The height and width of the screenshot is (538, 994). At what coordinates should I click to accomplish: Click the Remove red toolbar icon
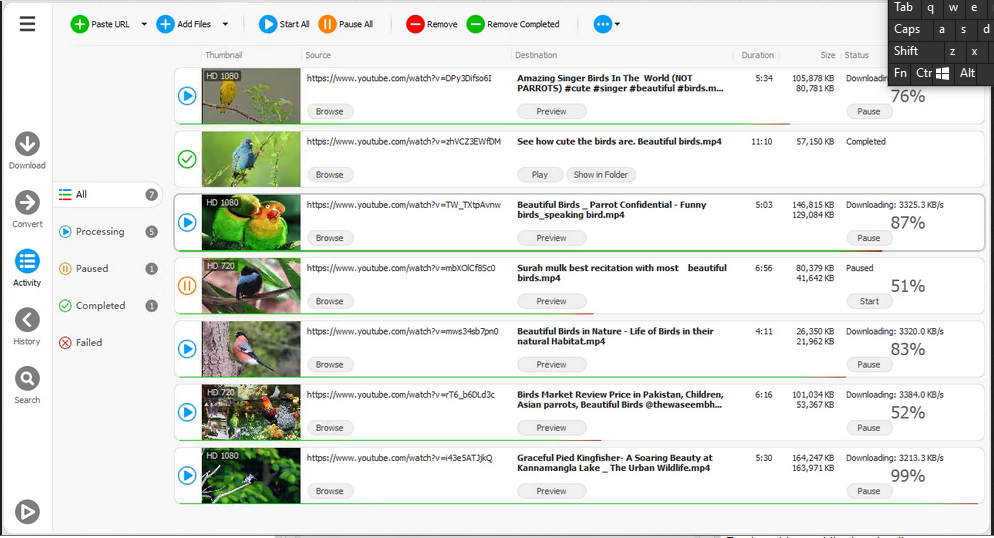(x=415, y=24)
